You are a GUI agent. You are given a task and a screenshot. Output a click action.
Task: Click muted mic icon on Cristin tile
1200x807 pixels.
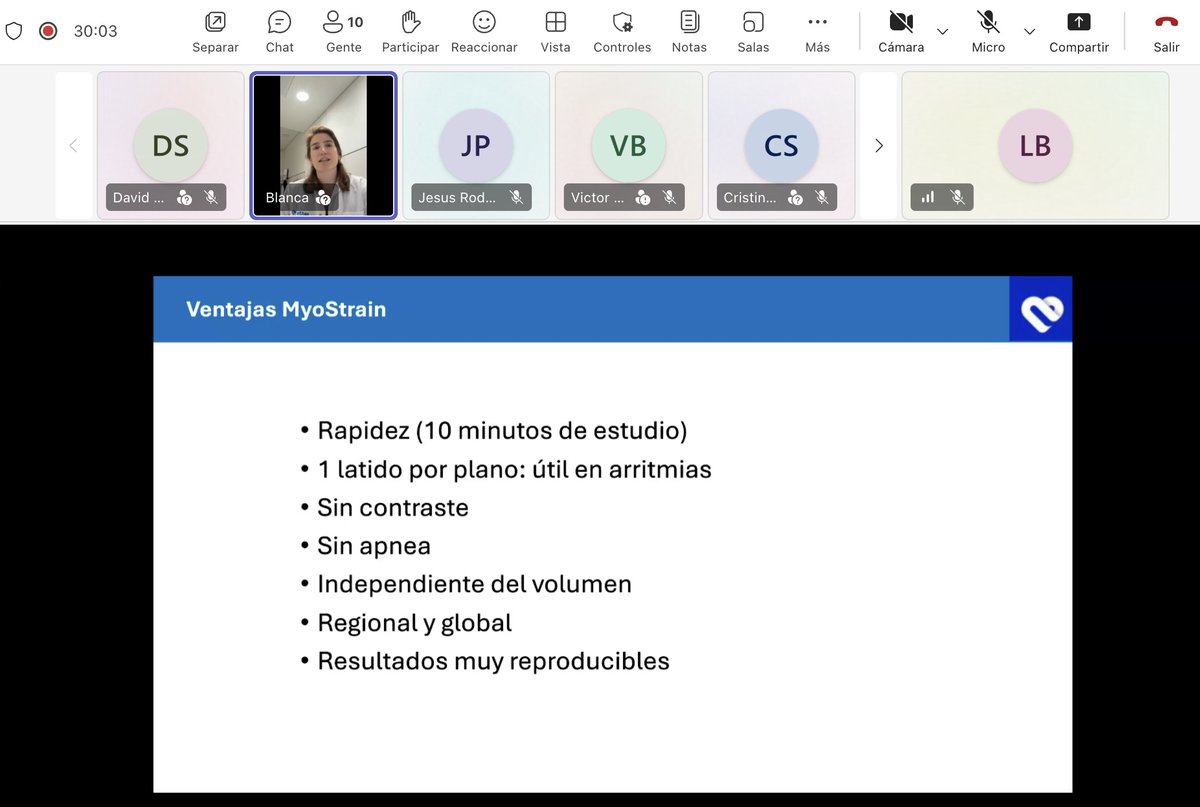click(822, 197)
